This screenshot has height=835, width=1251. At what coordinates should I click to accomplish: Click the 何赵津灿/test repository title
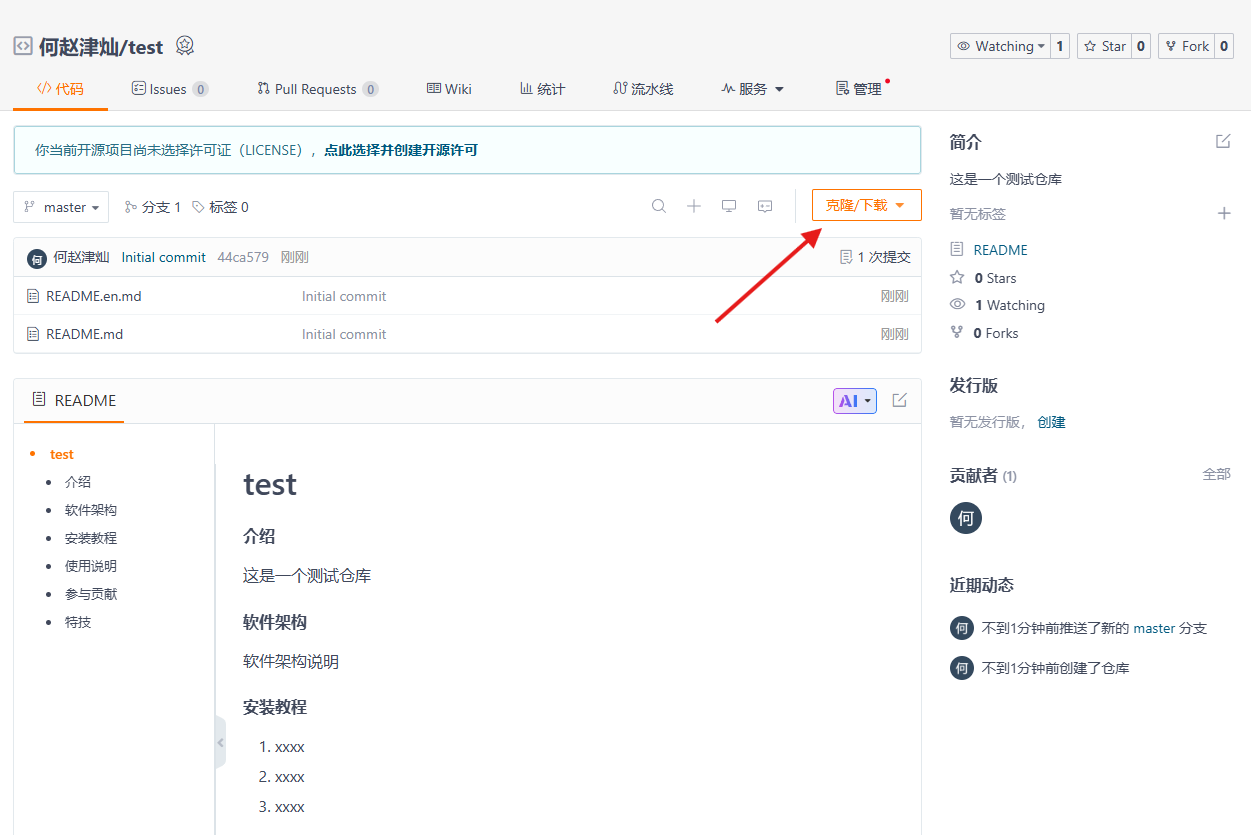(101, 46)
